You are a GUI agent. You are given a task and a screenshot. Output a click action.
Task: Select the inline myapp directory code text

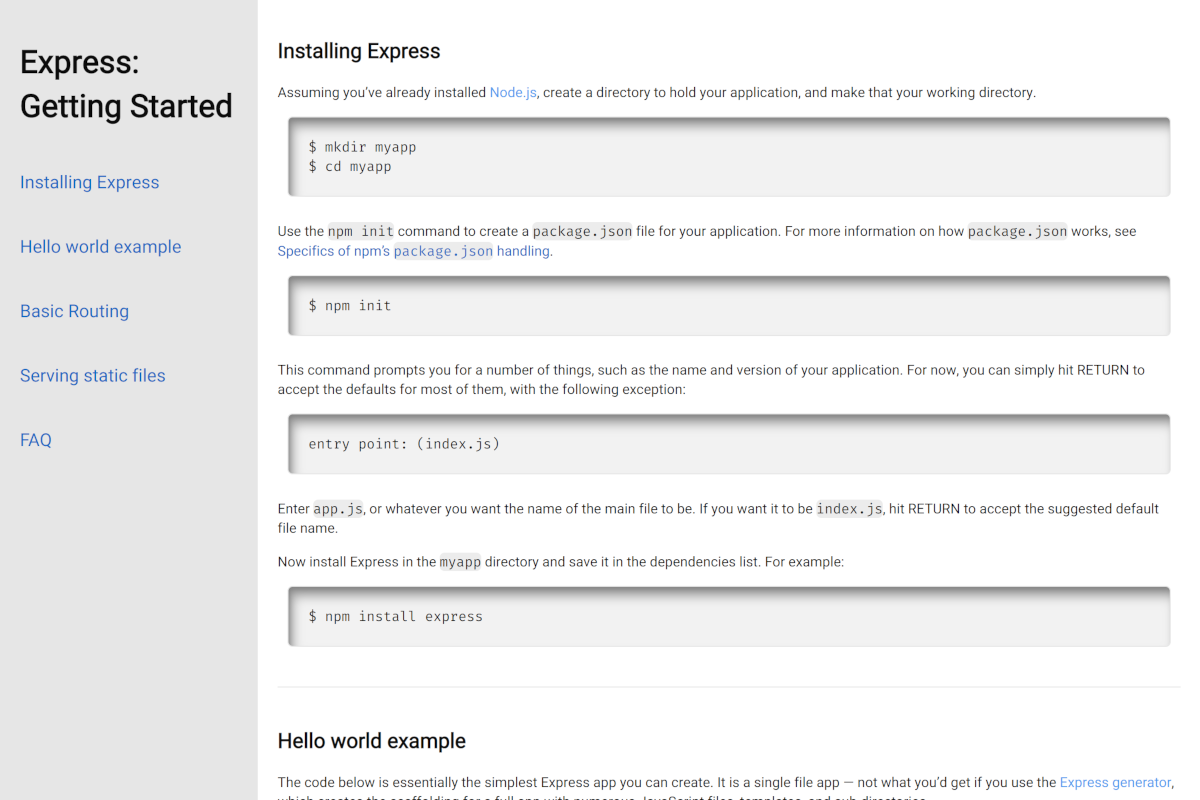(460, 561)
